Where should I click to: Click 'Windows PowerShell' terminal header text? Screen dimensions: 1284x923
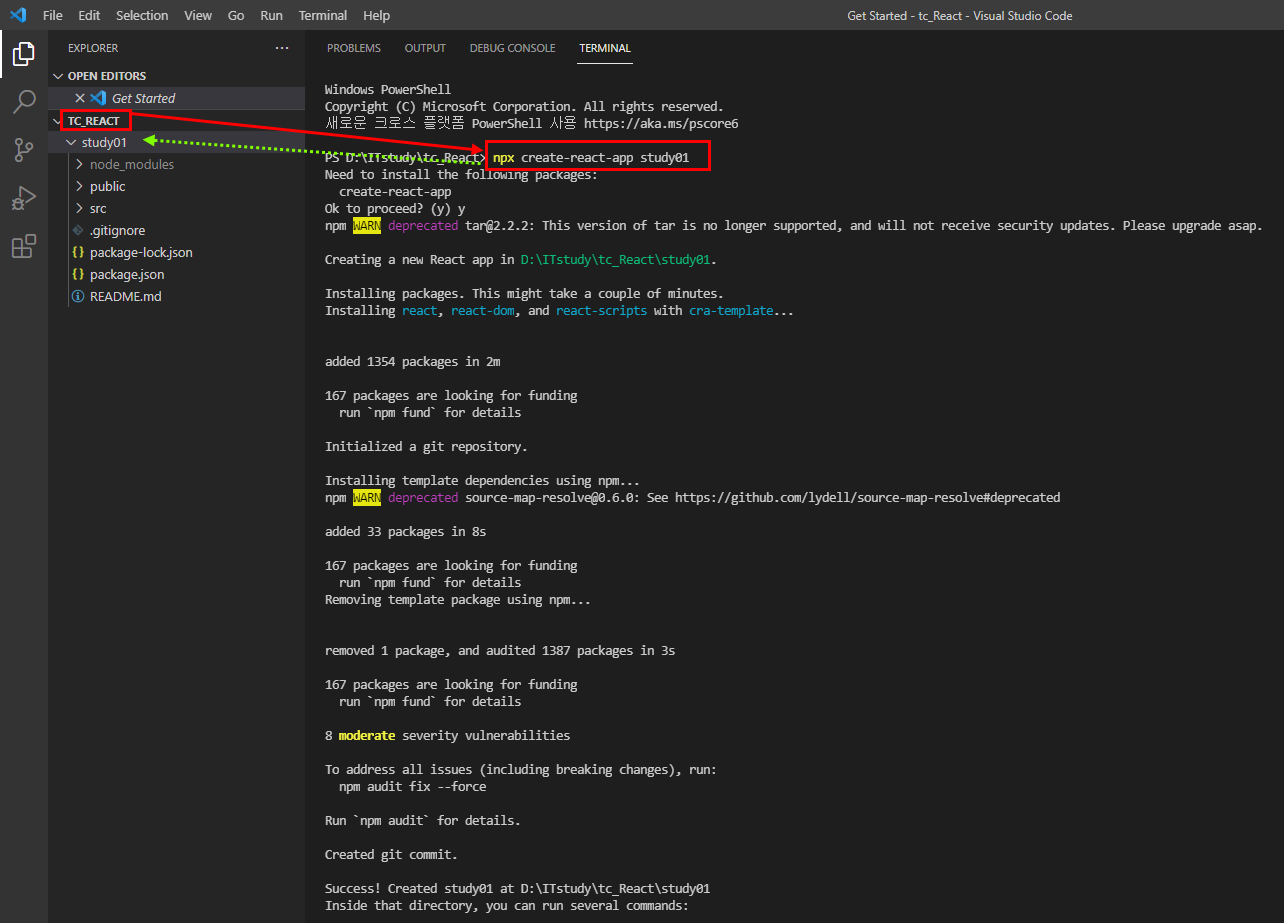pyautogui.click(x=388, y=90)
